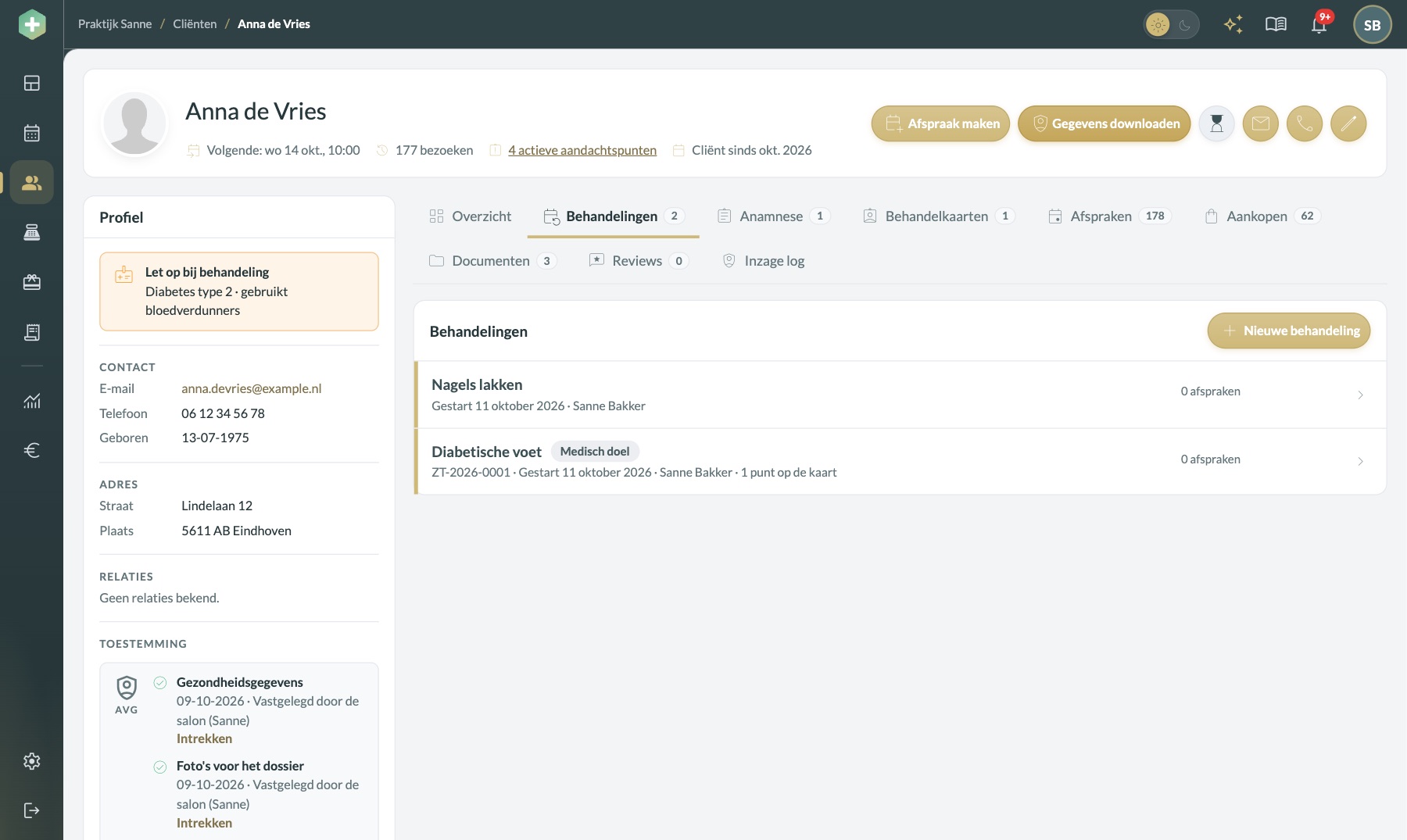The image size is (1407, 840).
Task: Open the 4 actieve aandachtspunten link
Action: tap(582, 150)
